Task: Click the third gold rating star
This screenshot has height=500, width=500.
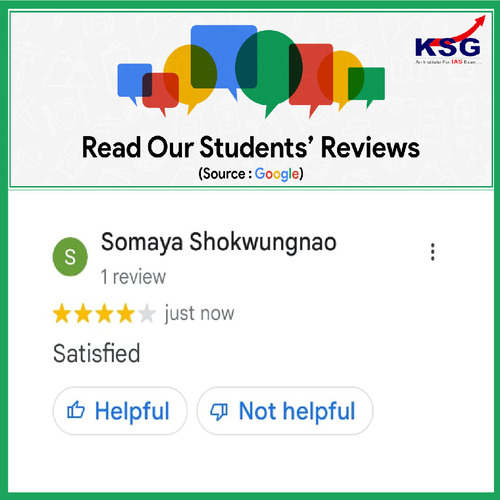Action: pyautogui.click(x=104, y=314)
